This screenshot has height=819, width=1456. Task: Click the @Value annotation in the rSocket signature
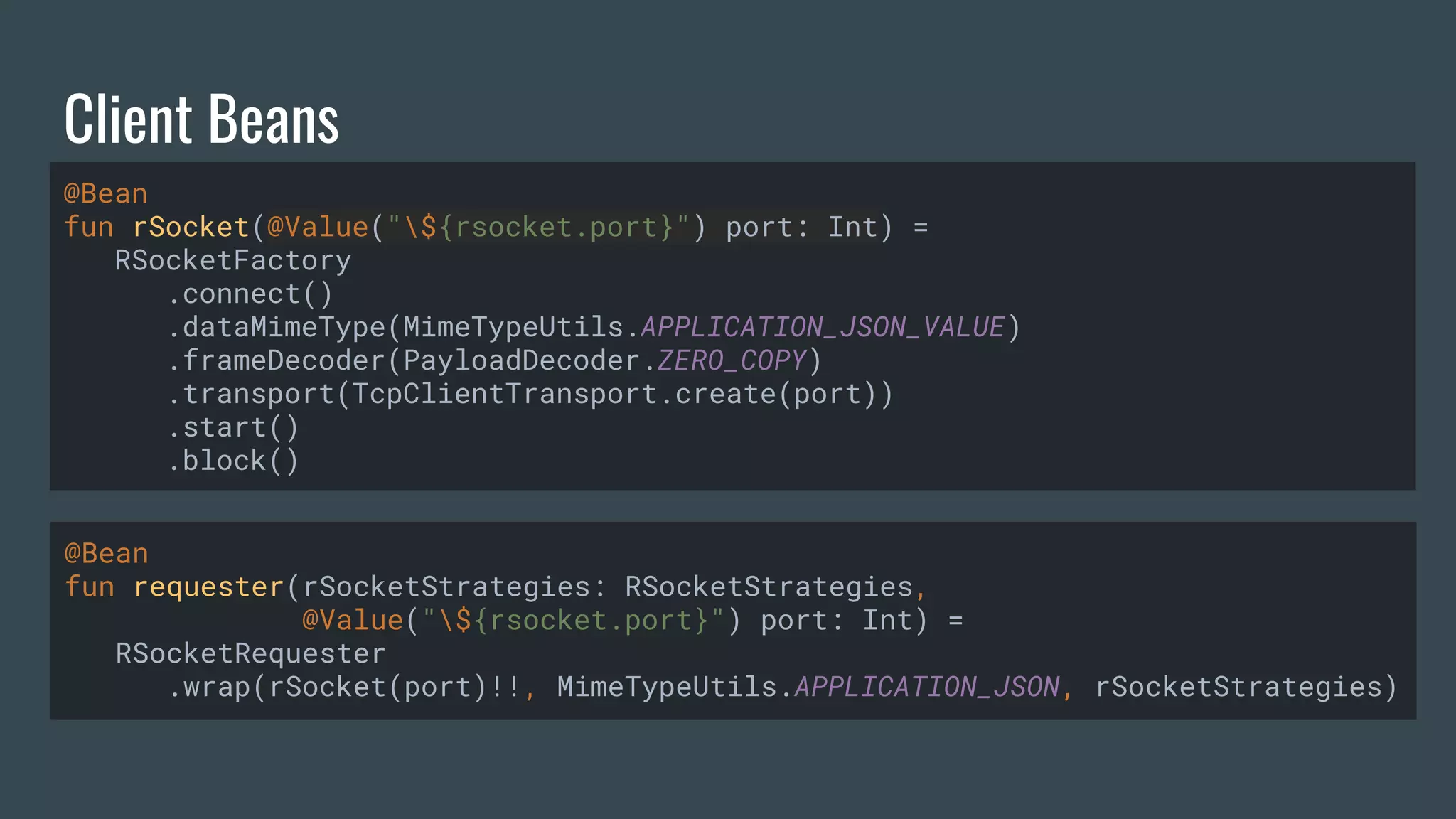pos(318,227)
